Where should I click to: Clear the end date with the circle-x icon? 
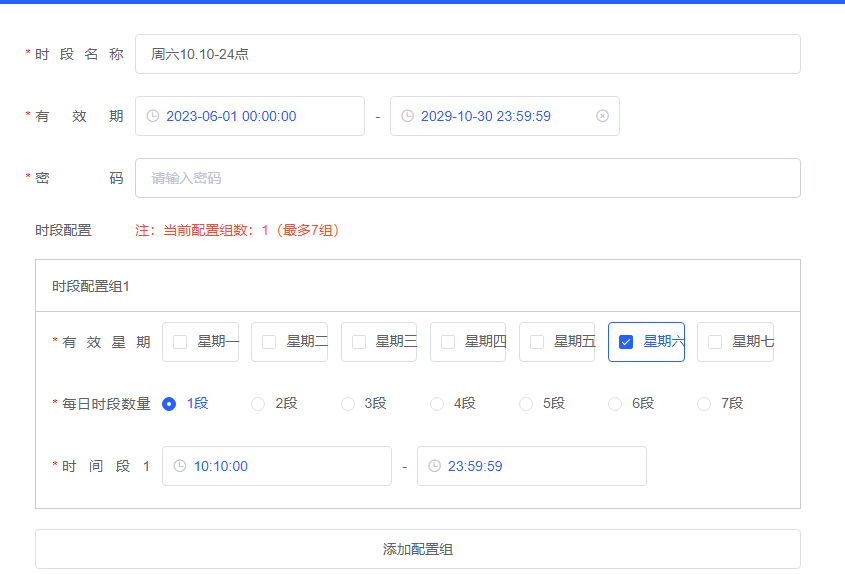coord(602,116)
